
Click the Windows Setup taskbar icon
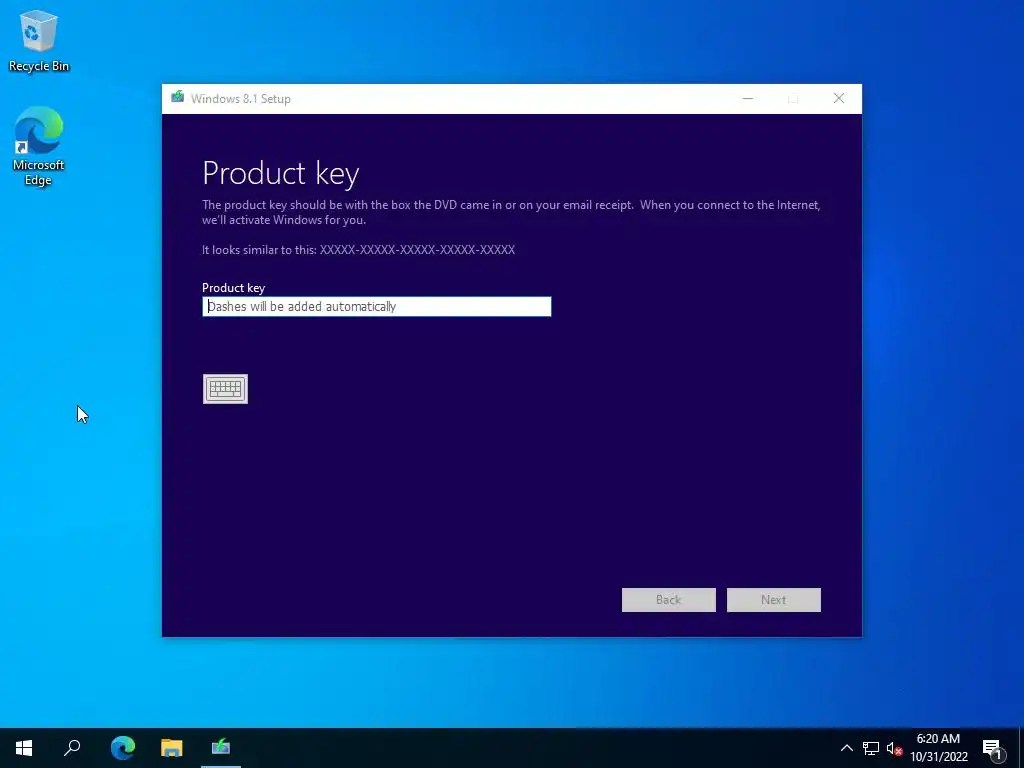coord(221,747)
